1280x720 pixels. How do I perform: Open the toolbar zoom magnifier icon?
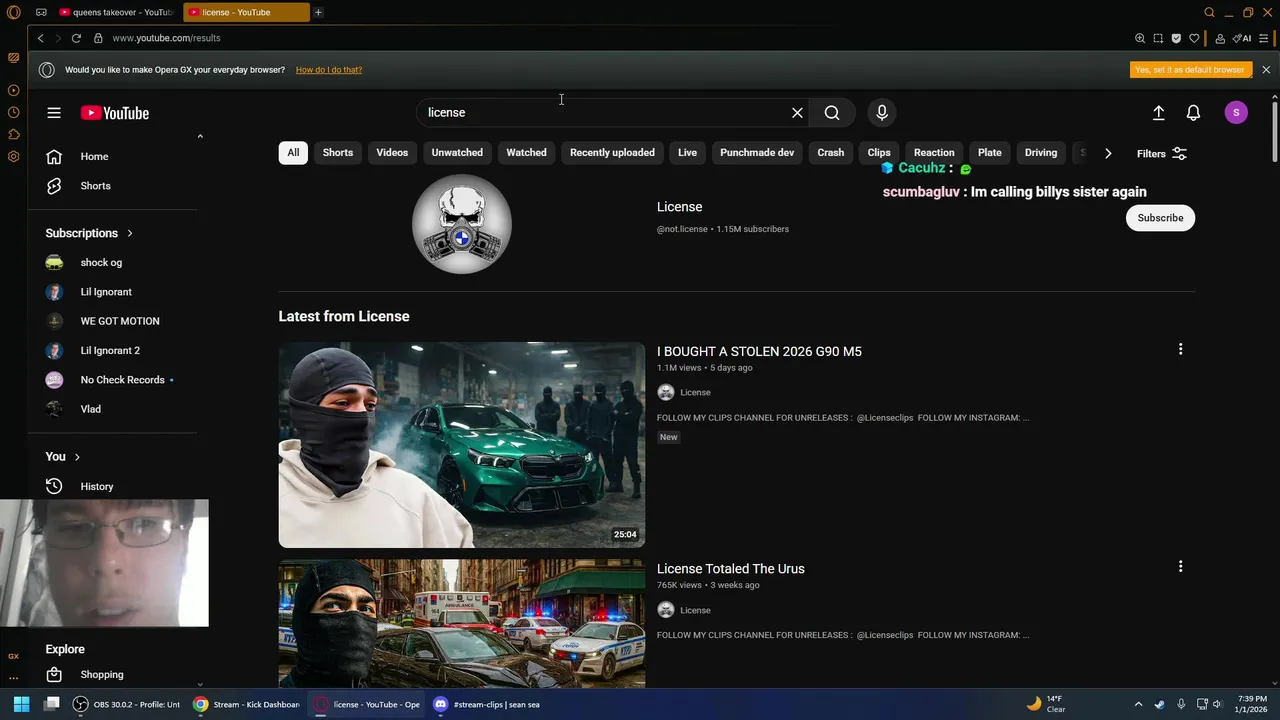pyautogui.click(x=1140, y=38)
